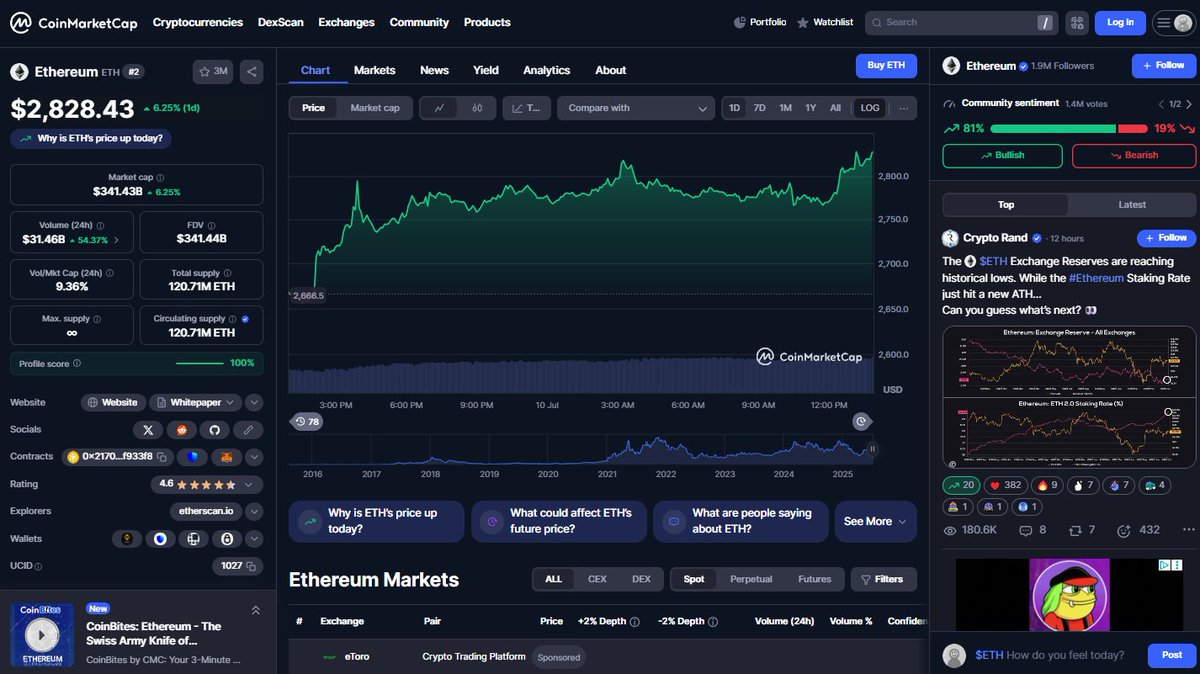Image resolution: width=1200 pixels, height=674 pixels.
Task: Switch to the News tab
Action: pyautogui.click(x=434, y=70)
